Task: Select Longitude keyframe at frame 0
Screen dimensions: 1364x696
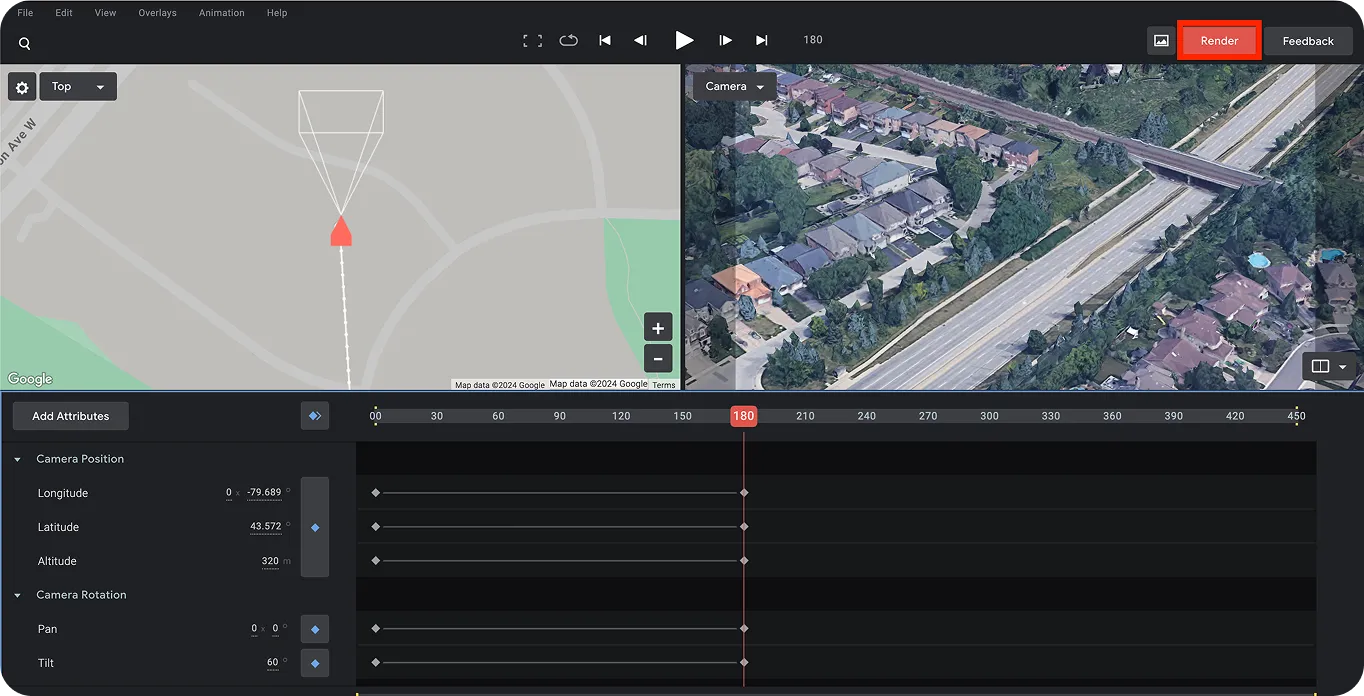Action: [376, 493]
